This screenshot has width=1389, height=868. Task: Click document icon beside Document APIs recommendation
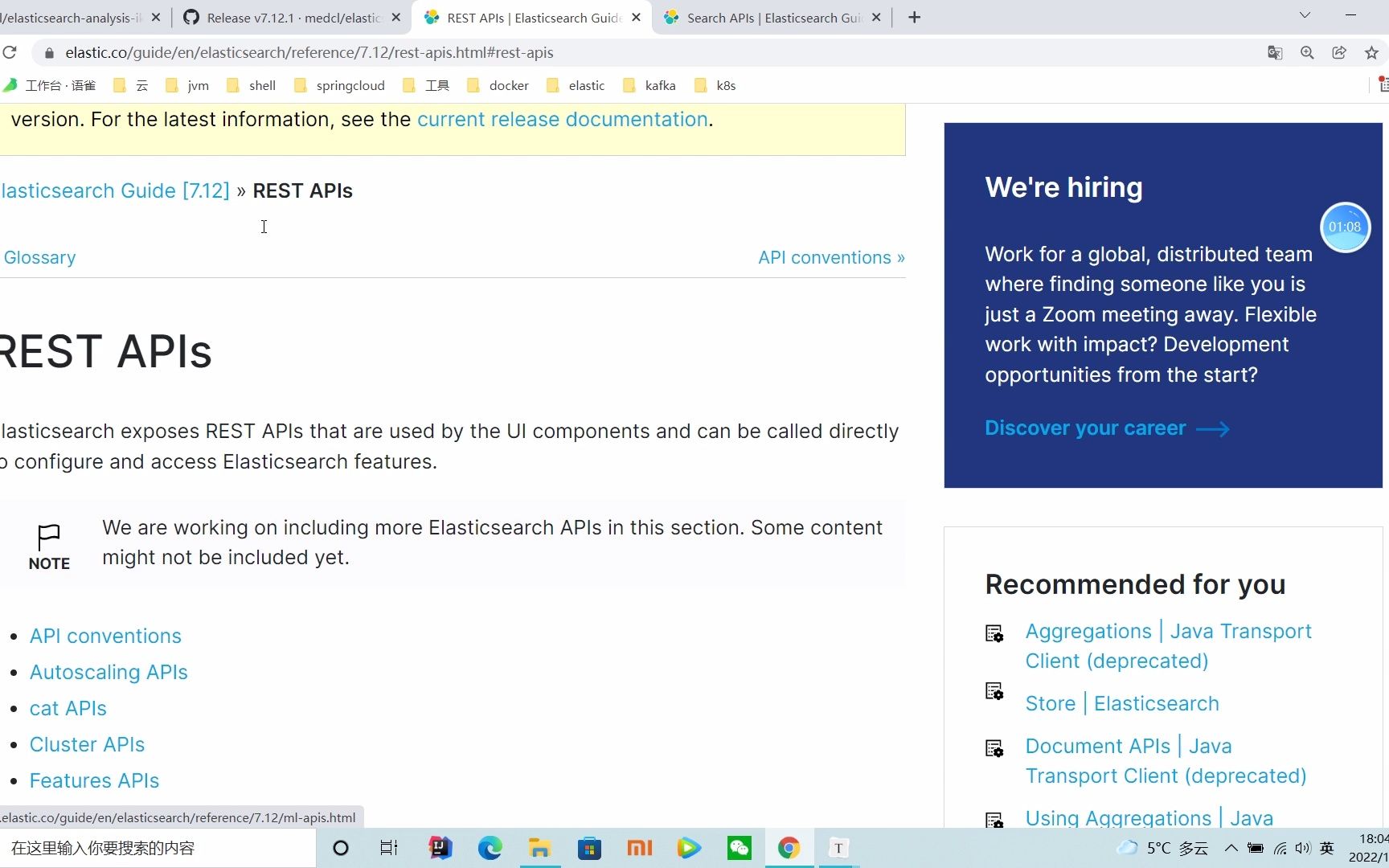(x=994, y=748)
